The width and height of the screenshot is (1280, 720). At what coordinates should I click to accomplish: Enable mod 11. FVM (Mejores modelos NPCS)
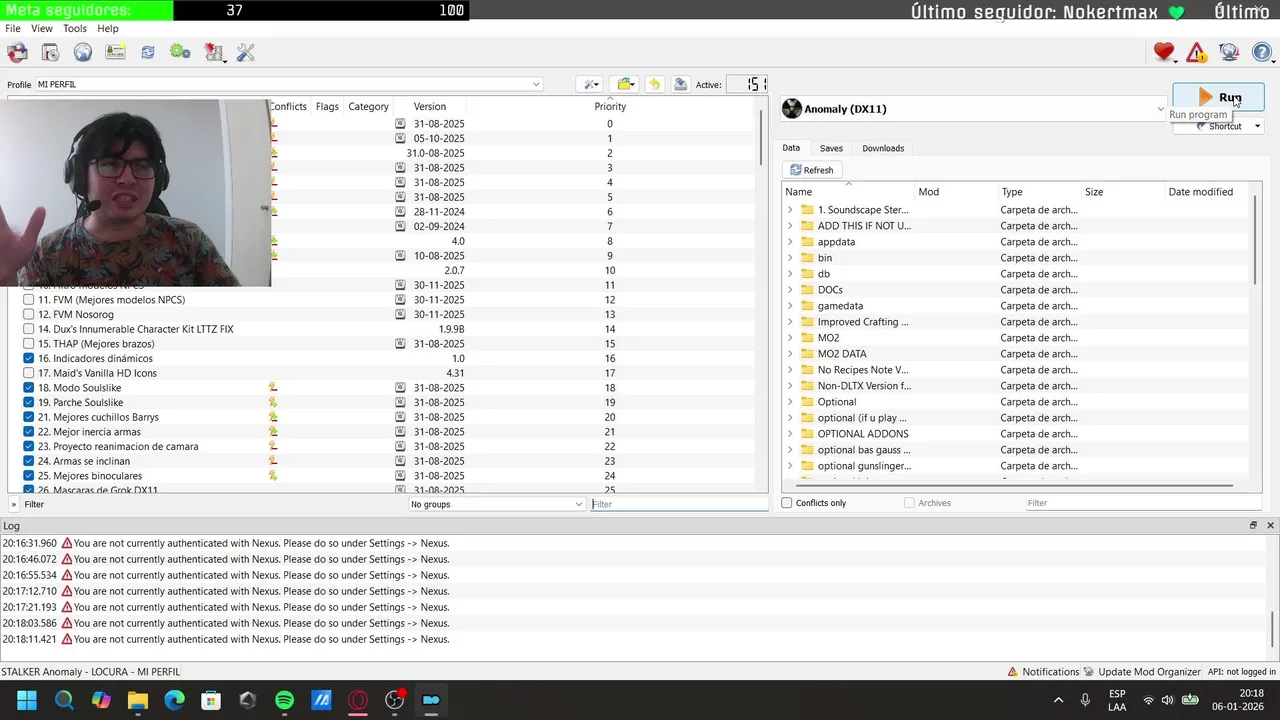click(x=29, y=300)
